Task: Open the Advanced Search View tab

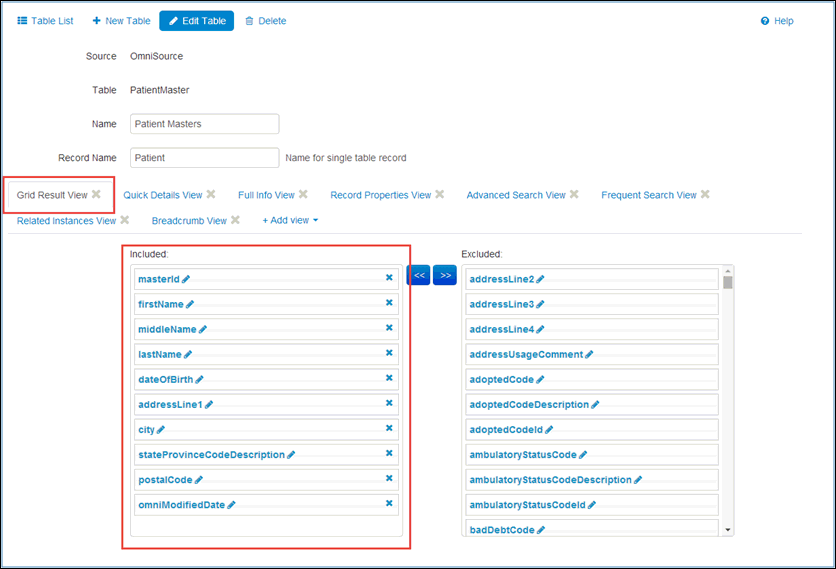Action: (516, 195)
